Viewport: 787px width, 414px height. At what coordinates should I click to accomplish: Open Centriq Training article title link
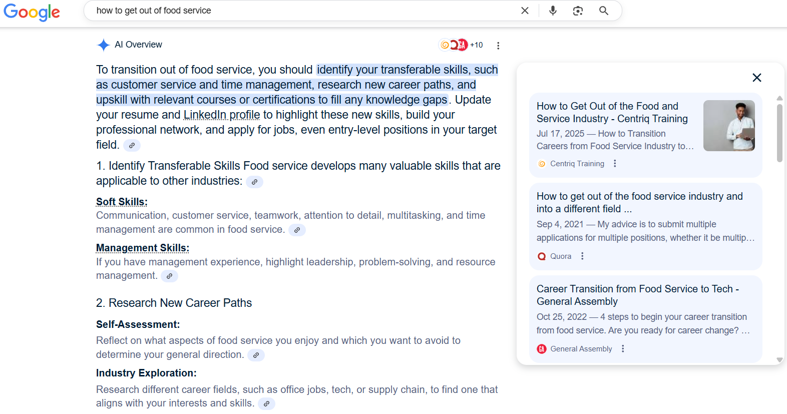click(x=612, y=112)
